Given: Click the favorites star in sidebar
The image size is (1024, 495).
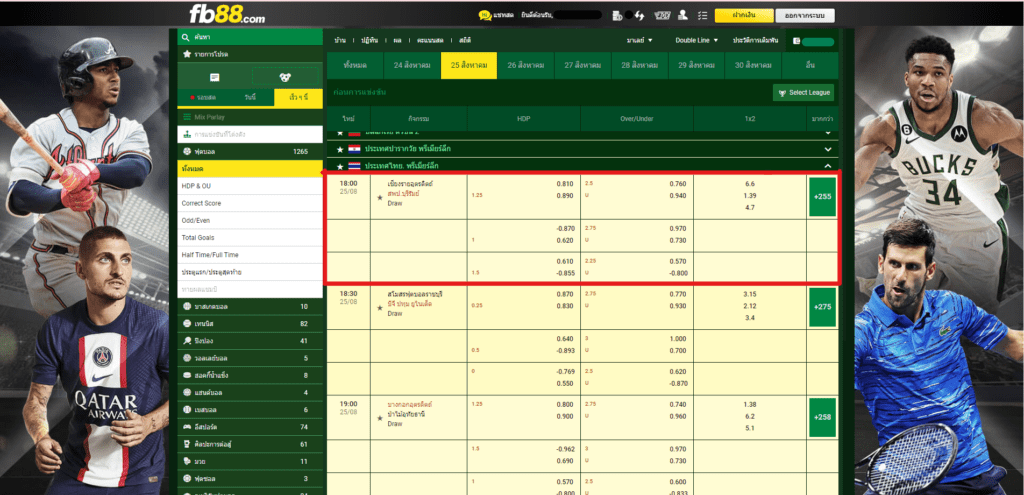Looking at the screenshot, I should coord(187,54).
